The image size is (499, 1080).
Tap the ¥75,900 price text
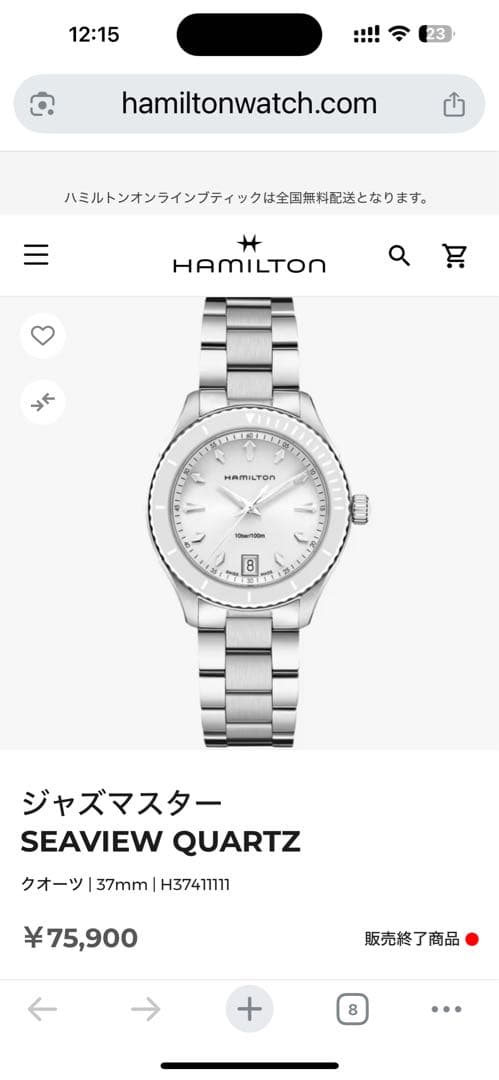81,937
